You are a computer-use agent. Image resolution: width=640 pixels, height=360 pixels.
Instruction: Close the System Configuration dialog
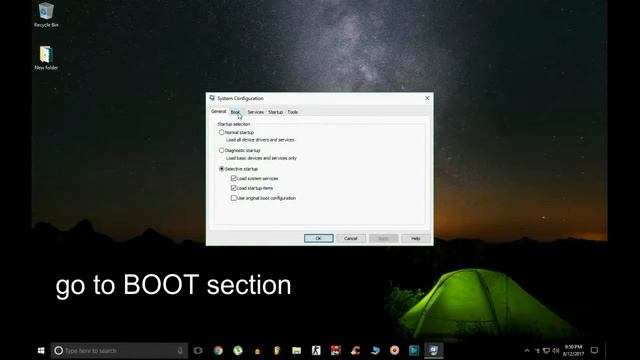(x=427, y=98)
